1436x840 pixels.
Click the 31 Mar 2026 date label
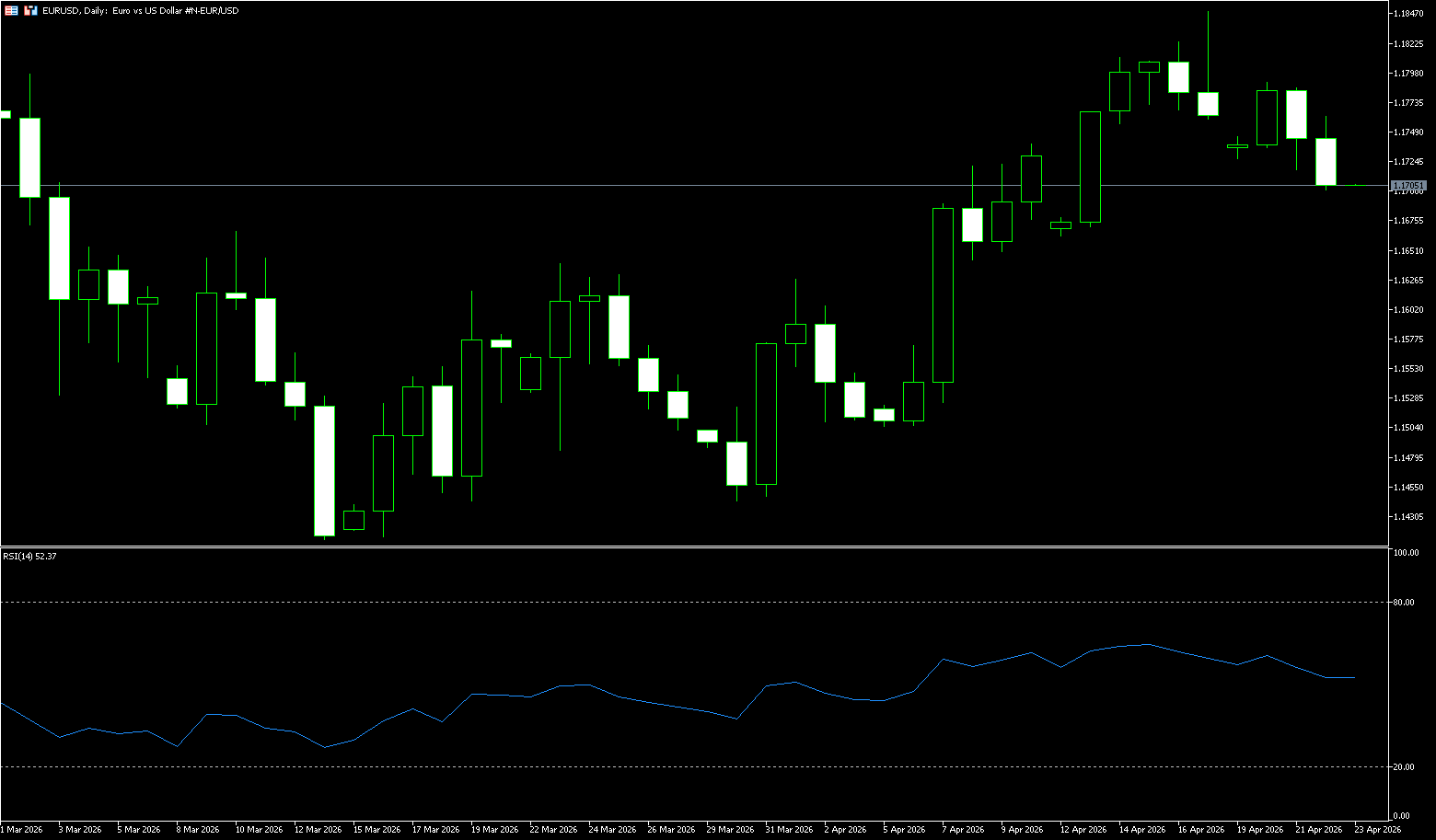(789, 830)
